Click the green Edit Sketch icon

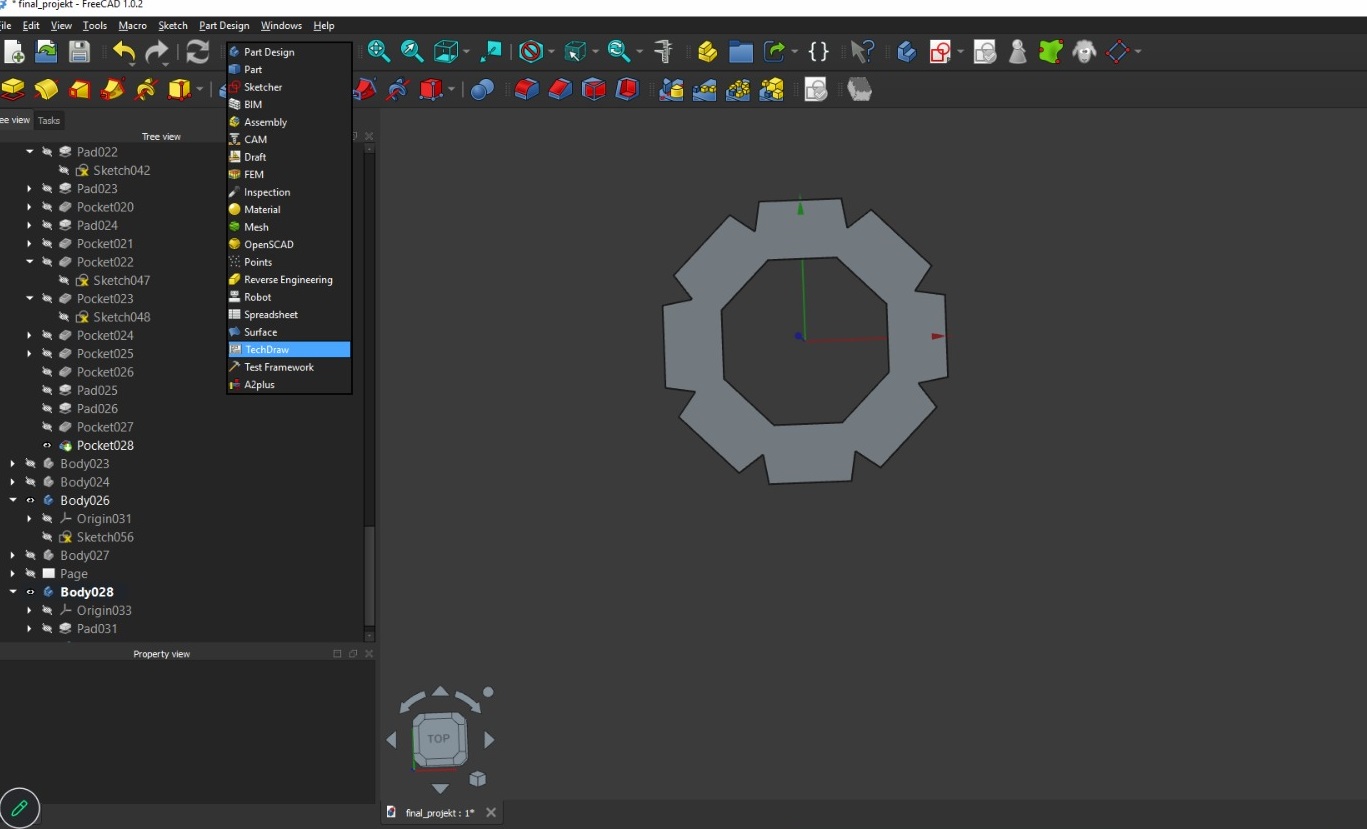pos(1050,51)
